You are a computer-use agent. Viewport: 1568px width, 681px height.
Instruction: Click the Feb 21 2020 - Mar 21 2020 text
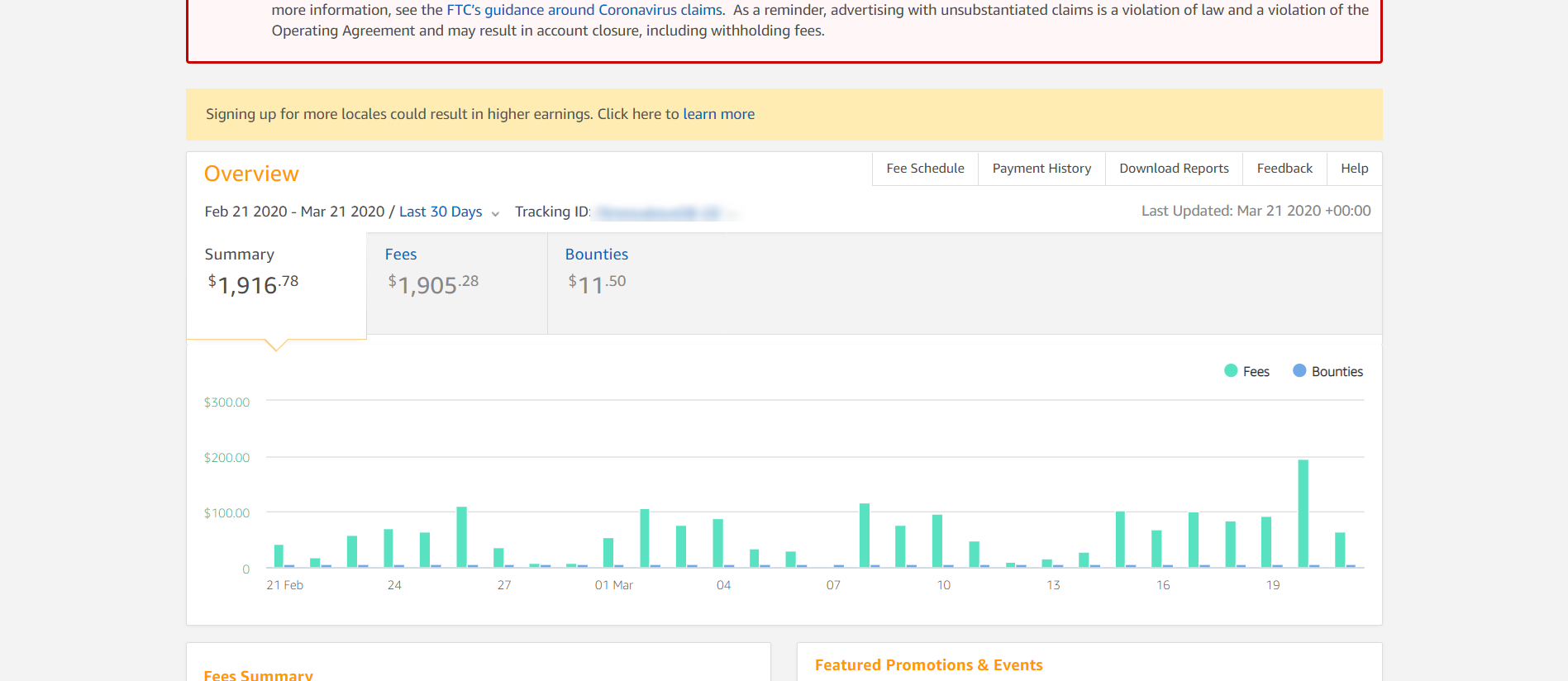point(294,212)
